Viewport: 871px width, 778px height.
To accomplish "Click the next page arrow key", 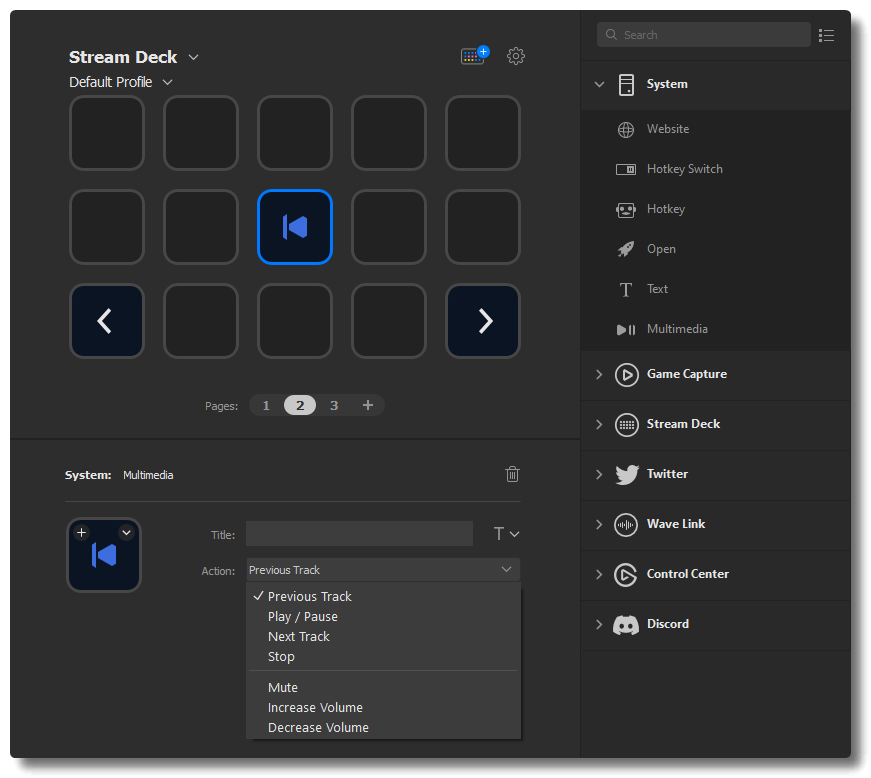I will 483,321.
